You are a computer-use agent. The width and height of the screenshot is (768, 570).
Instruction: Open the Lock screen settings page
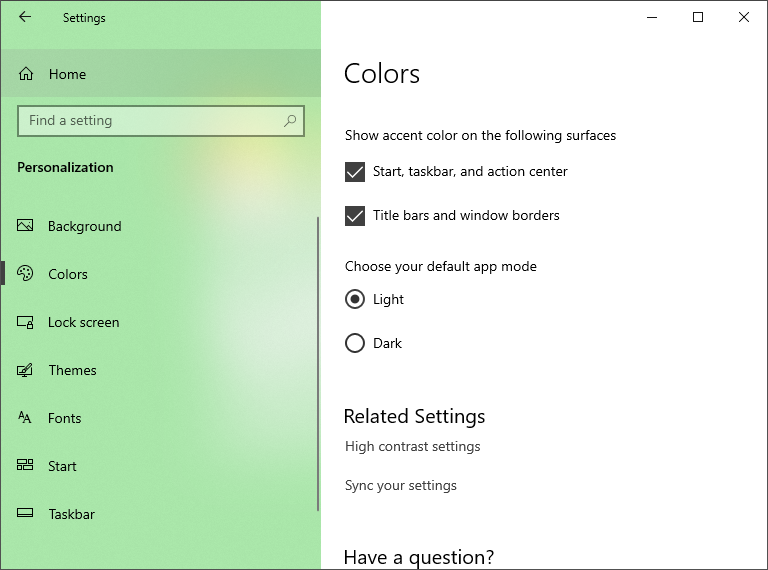84,322
